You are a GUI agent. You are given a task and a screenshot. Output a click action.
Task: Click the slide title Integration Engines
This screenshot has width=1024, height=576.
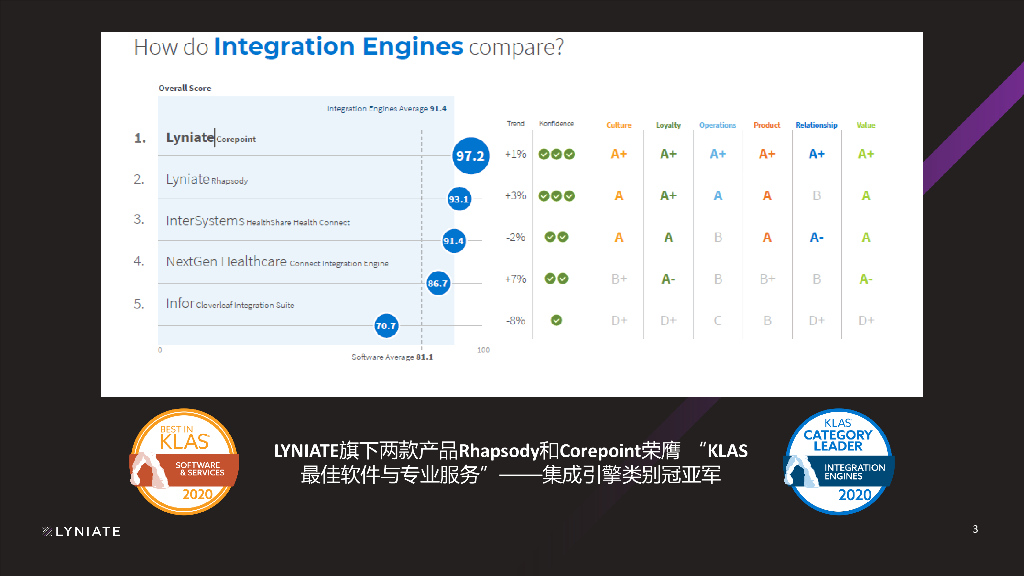point(338,46)
